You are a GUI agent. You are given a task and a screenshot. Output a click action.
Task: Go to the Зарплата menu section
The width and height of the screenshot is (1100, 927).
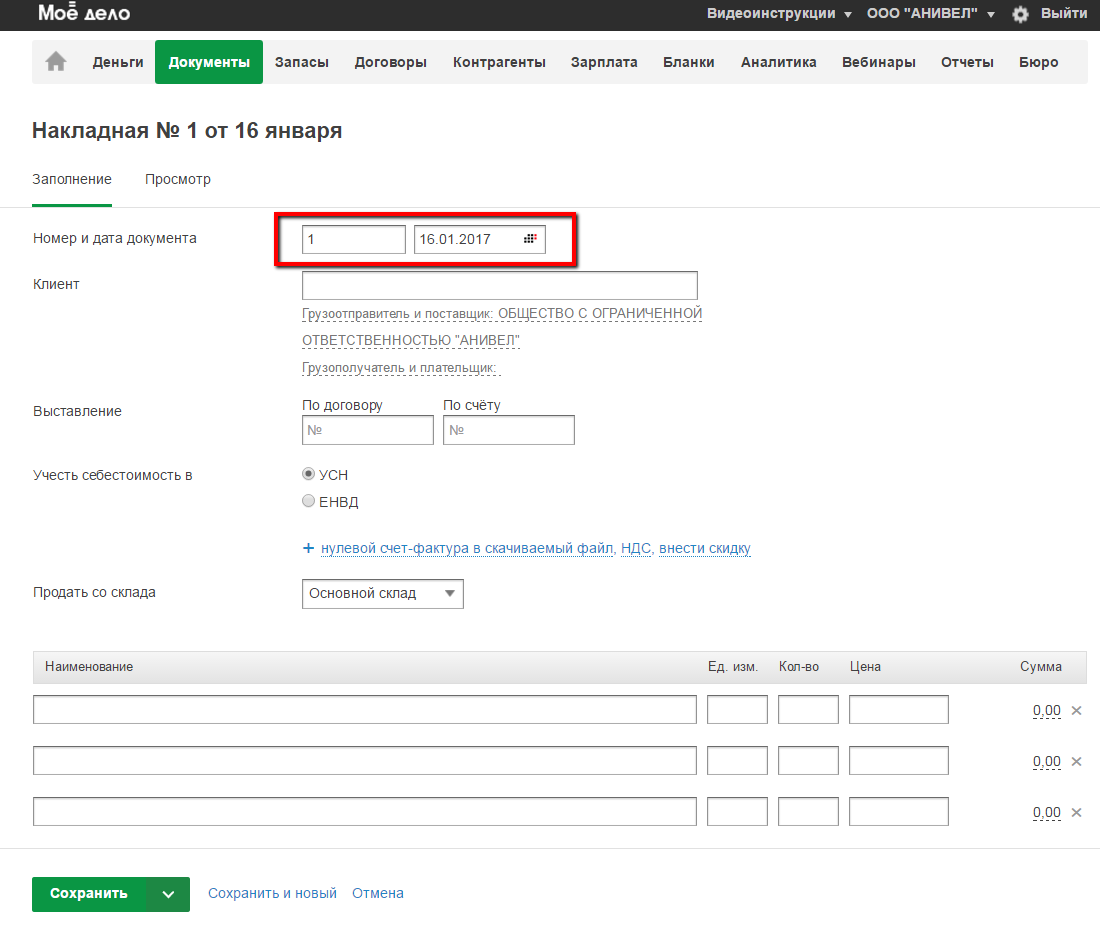(x=604, y=62)
